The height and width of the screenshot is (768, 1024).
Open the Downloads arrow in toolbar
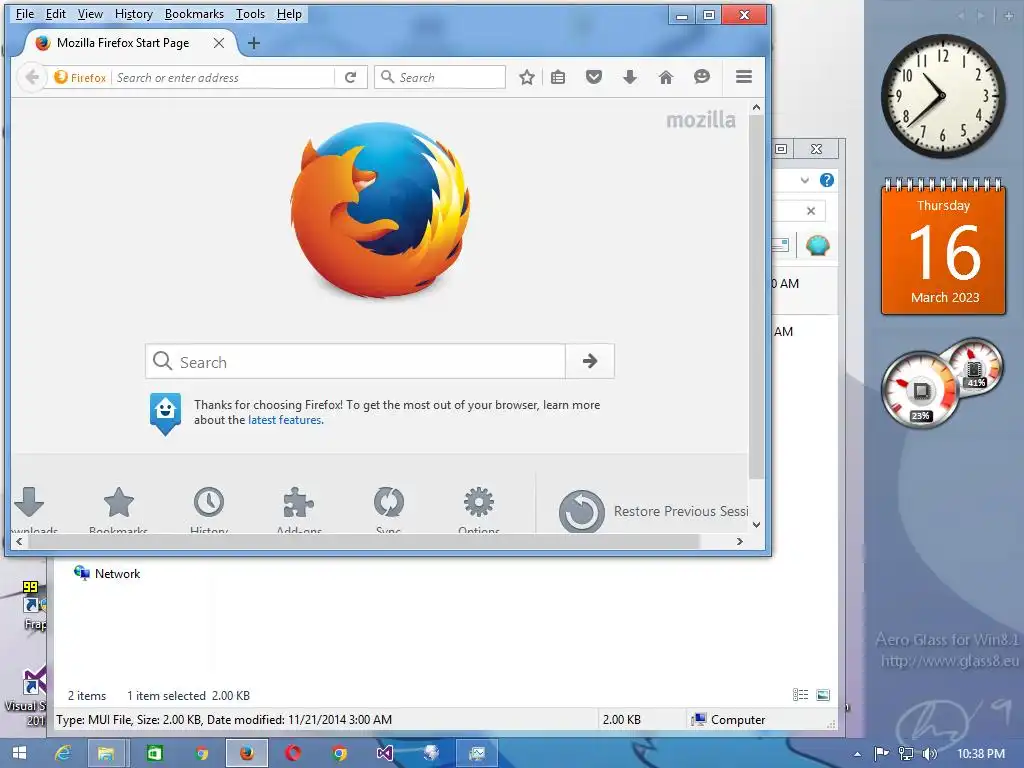pos(630,77)
